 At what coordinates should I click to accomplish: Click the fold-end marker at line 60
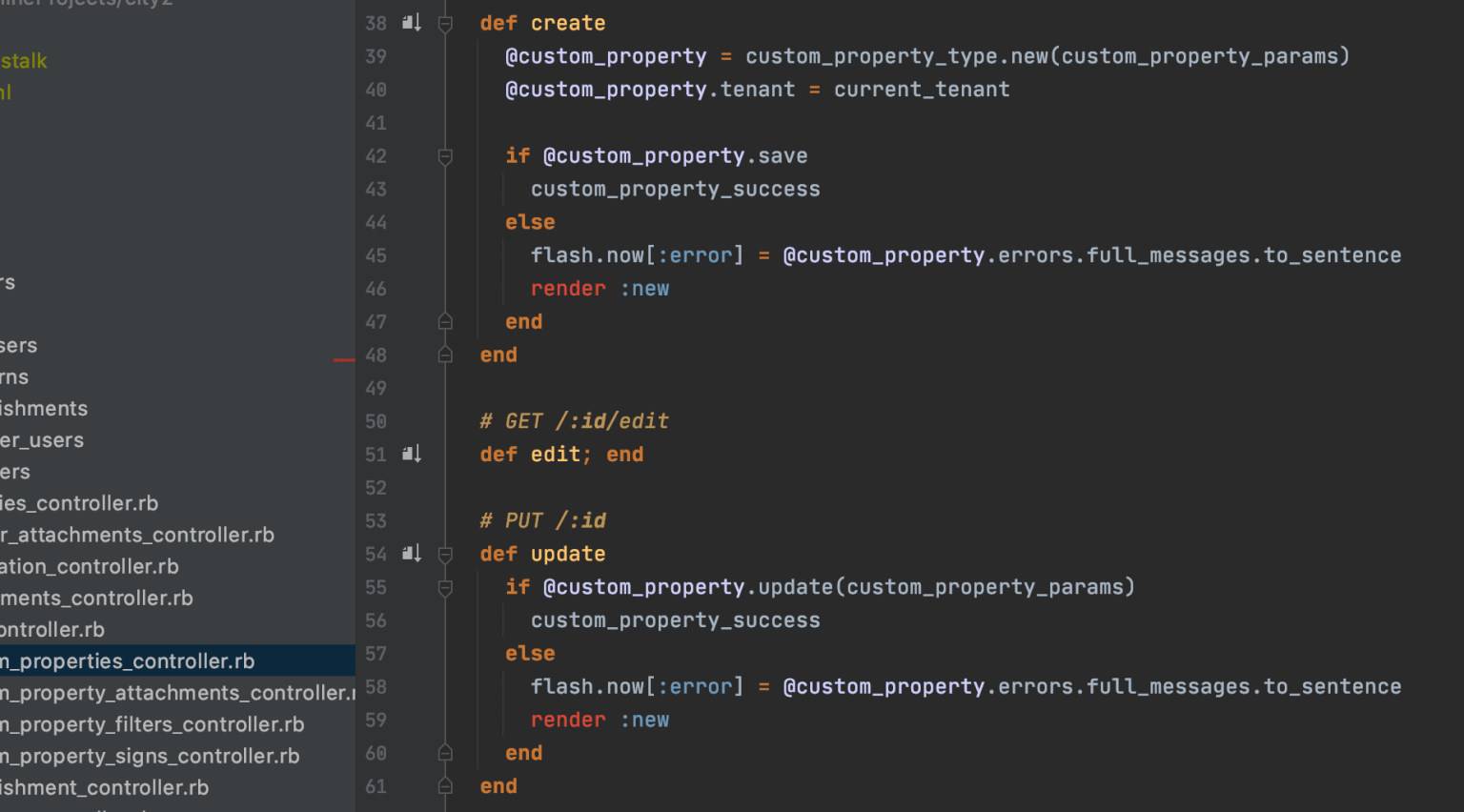(444, 752)
